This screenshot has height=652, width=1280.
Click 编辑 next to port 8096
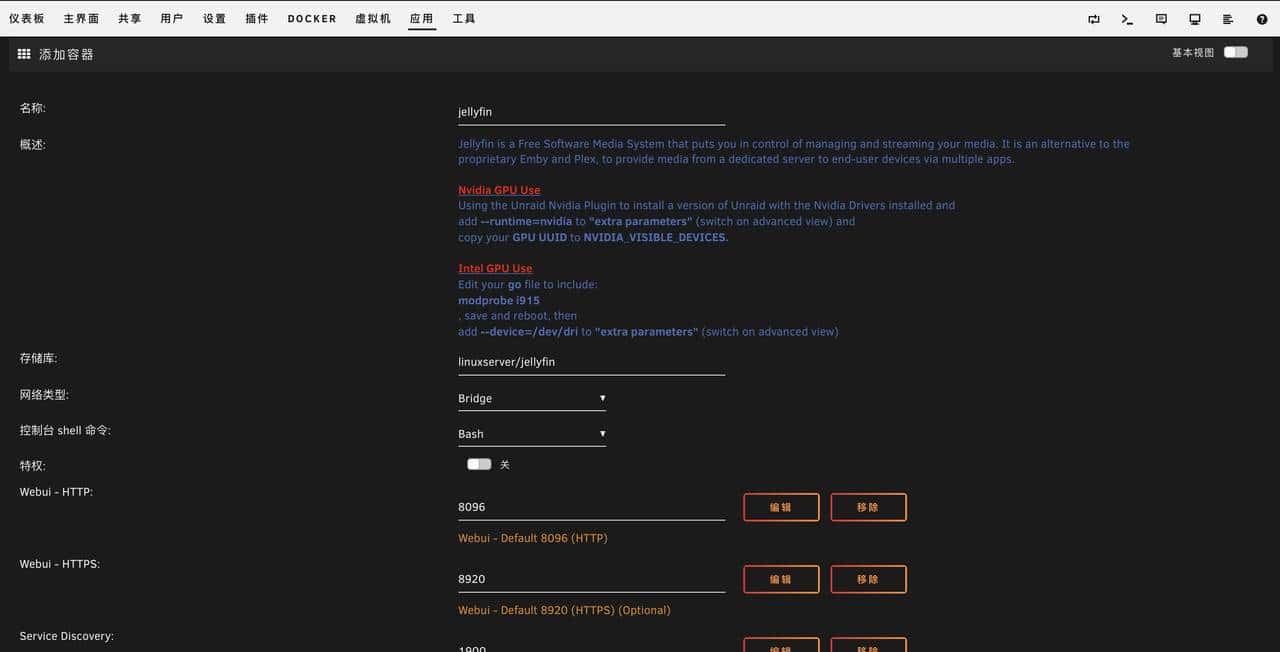[x=781, y=507]
